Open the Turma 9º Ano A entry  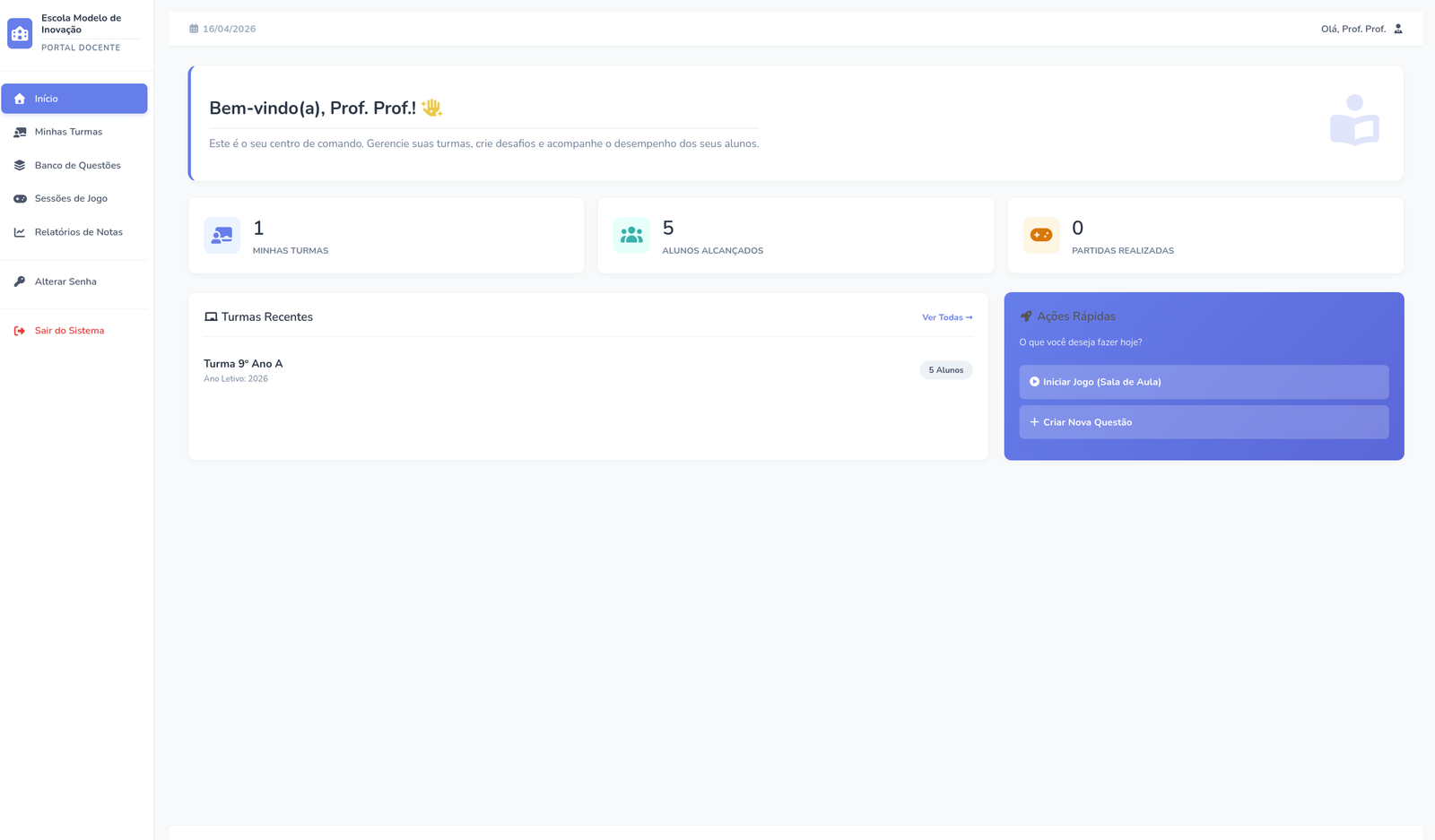coord(243,364)
